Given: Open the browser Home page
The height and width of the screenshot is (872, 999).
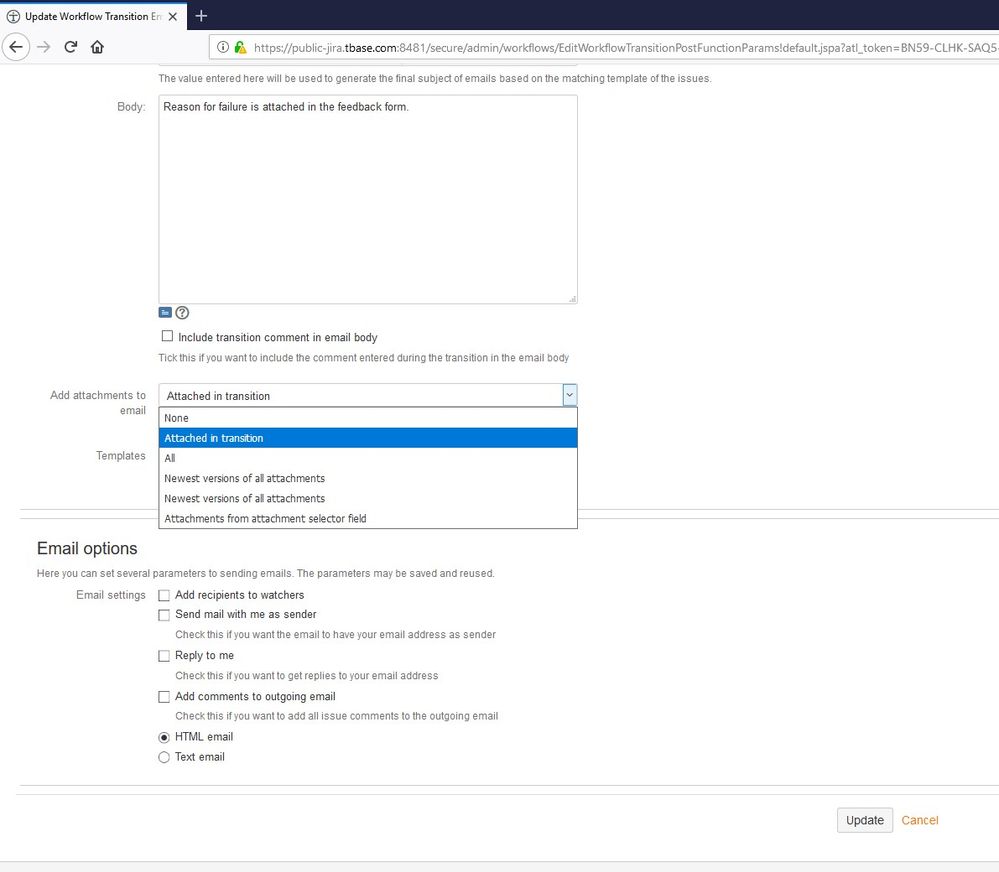Looking at the screenshot, I should click(x=97, y=47).
